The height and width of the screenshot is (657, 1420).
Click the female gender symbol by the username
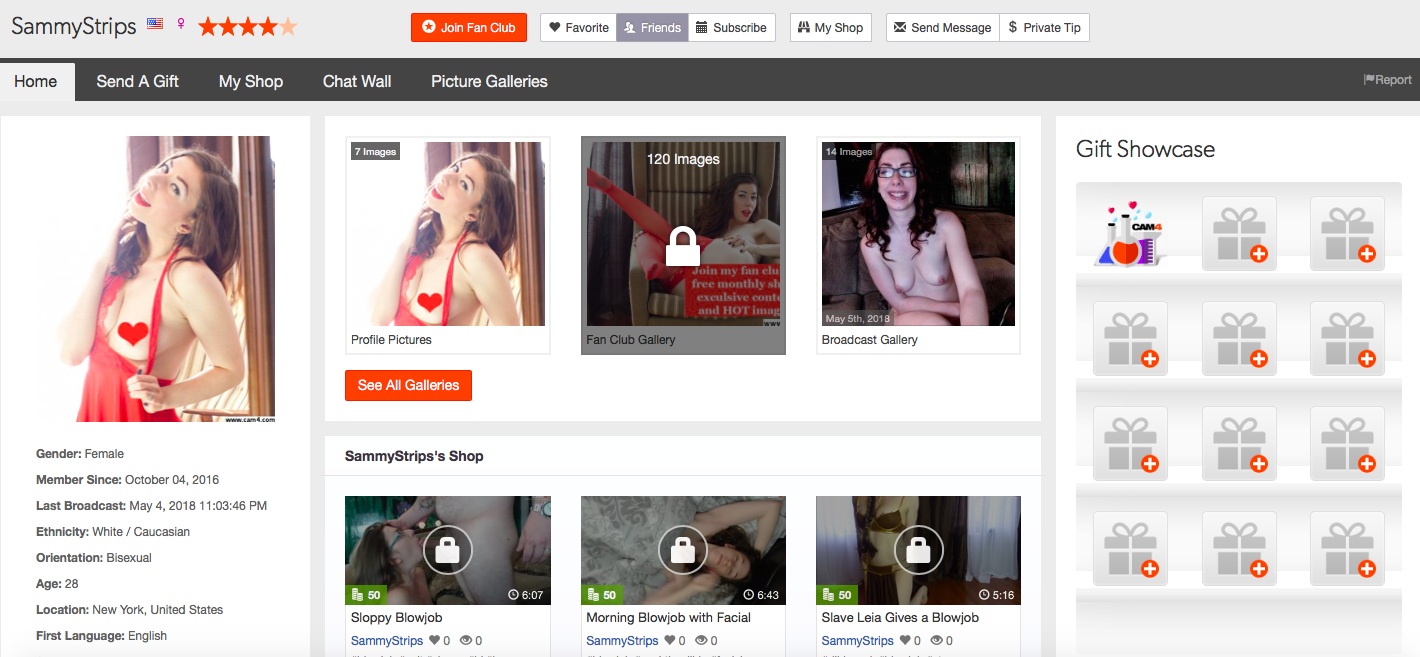point(181,24)
